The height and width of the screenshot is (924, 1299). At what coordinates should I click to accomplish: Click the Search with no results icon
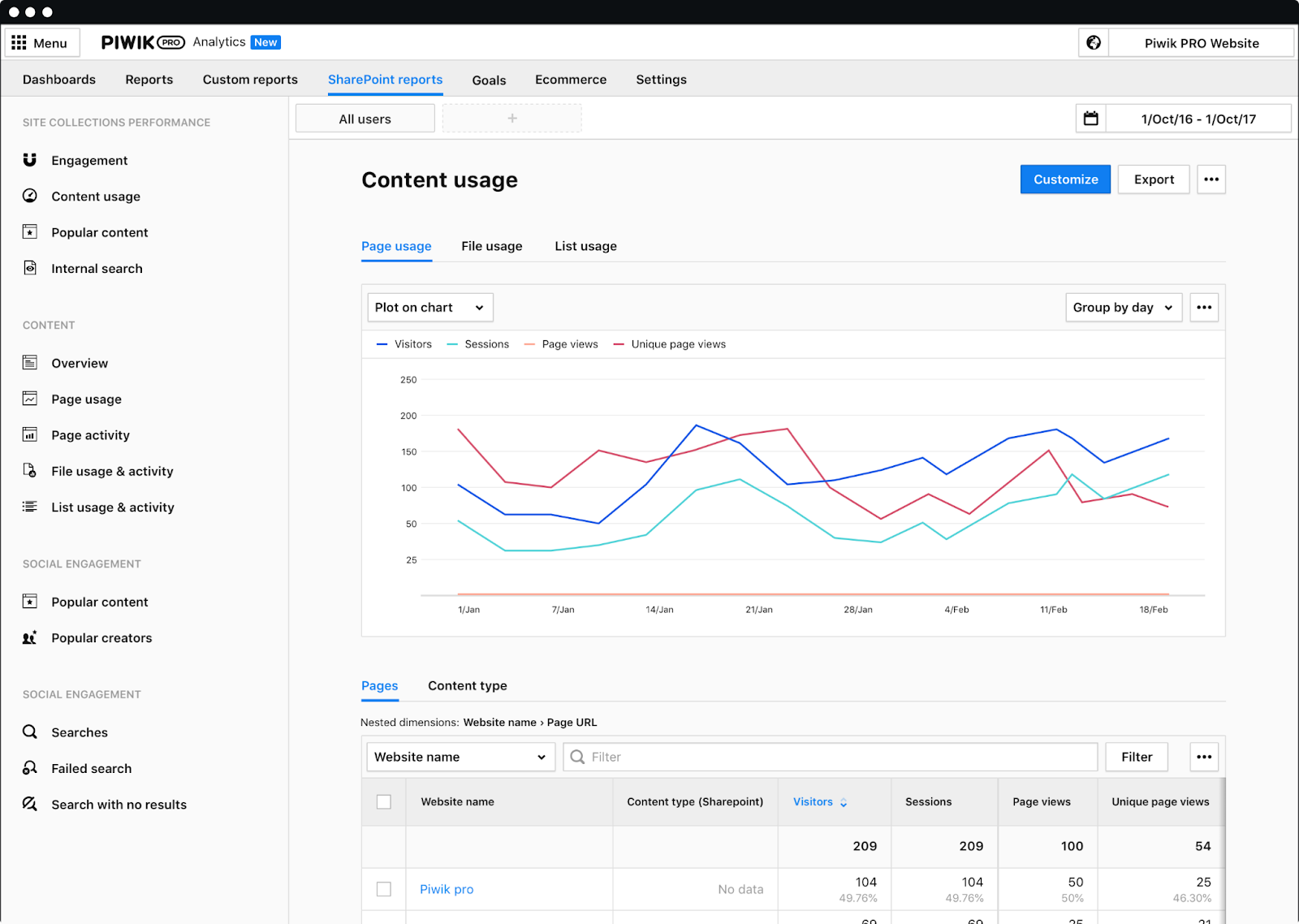(30, 804)
